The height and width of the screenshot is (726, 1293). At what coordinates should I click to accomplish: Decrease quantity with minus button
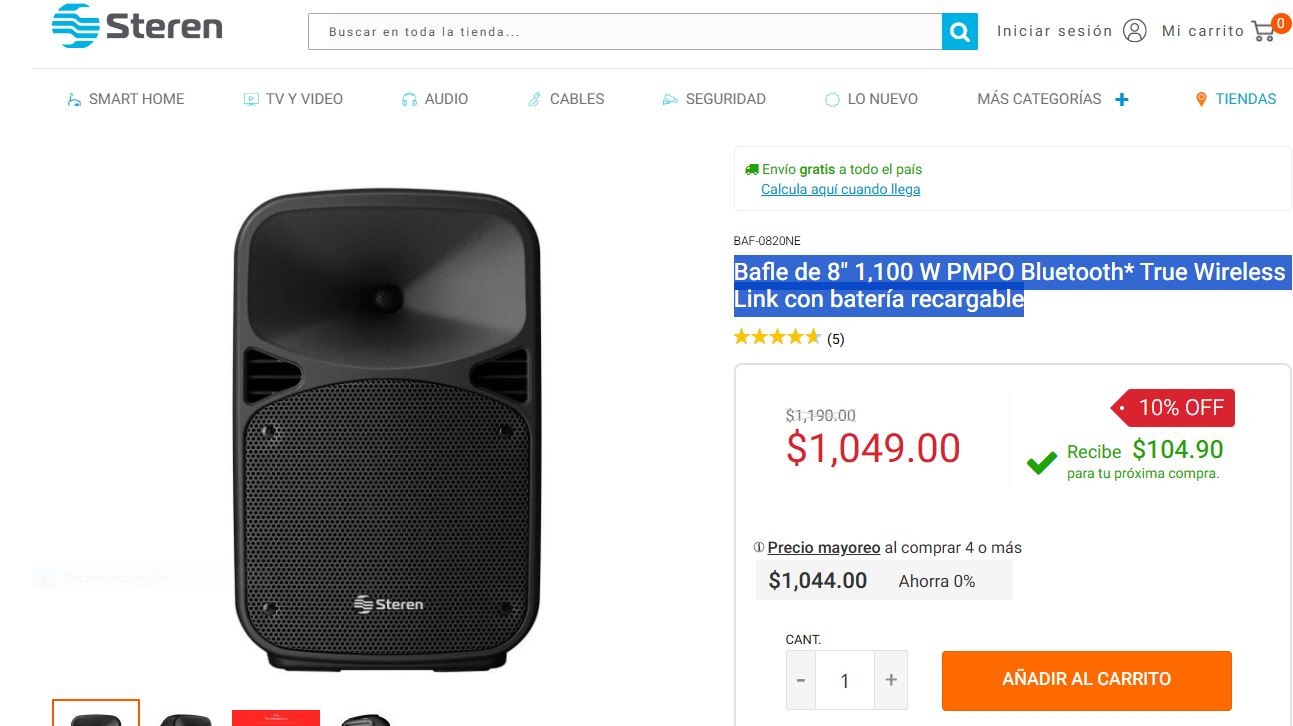tap(801, 680)
